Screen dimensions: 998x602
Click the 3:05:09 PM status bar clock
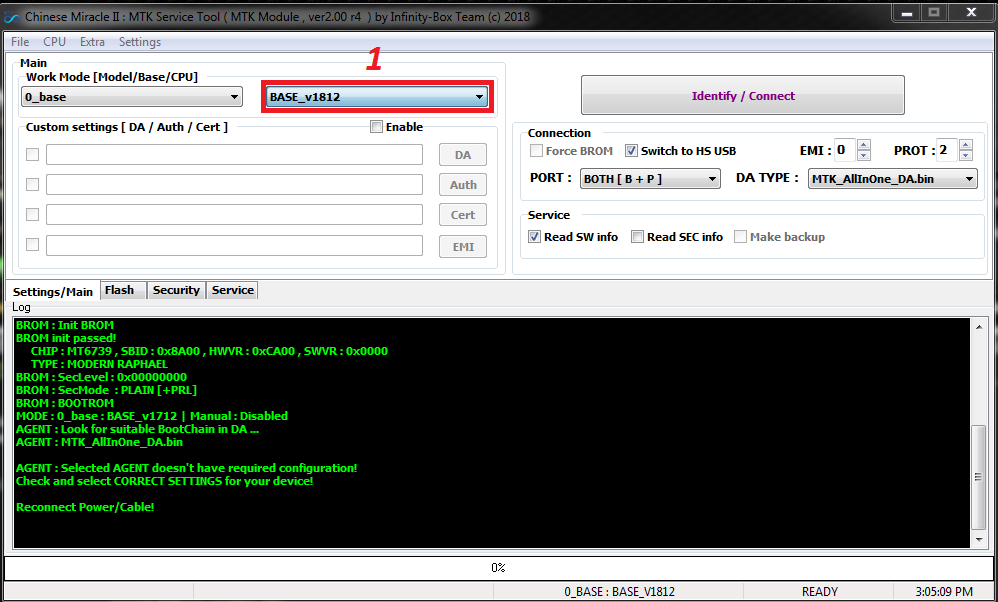(x=944, y=592)
